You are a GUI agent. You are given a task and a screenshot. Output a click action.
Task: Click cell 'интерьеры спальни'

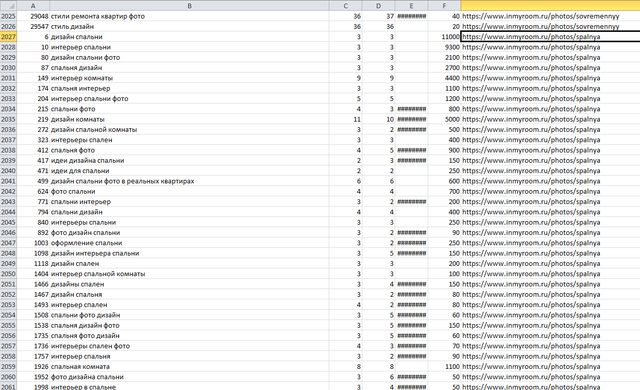189,222
